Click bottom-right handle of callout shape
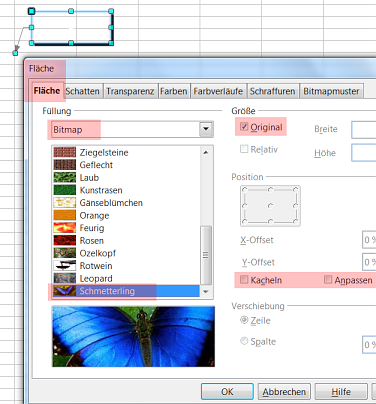The height and width of the screenshot is (404, 376). (111, 43)
